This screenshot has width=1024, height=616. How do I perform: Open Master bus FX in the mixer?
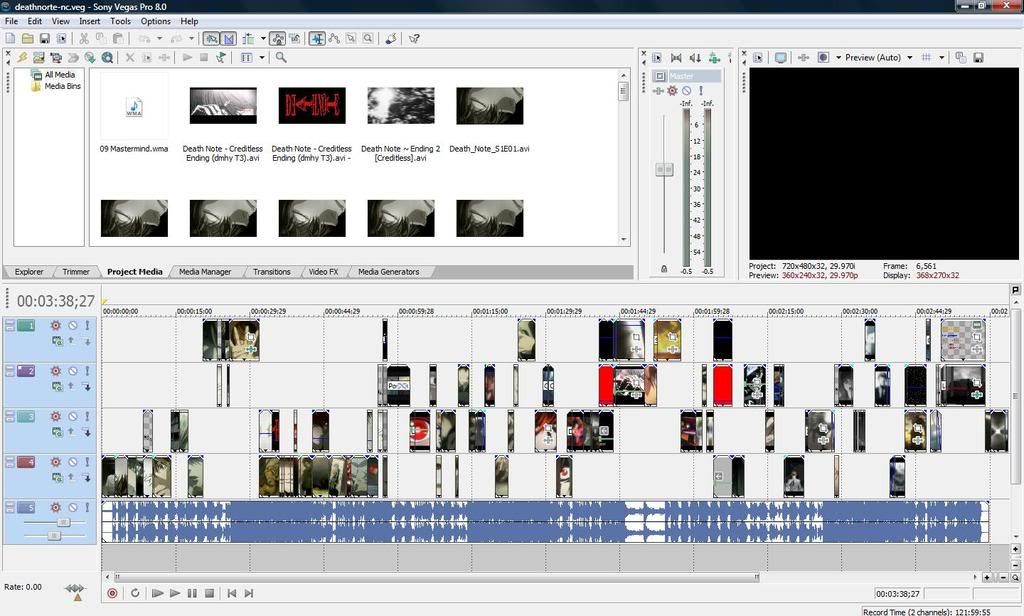[x=672, y=91]
